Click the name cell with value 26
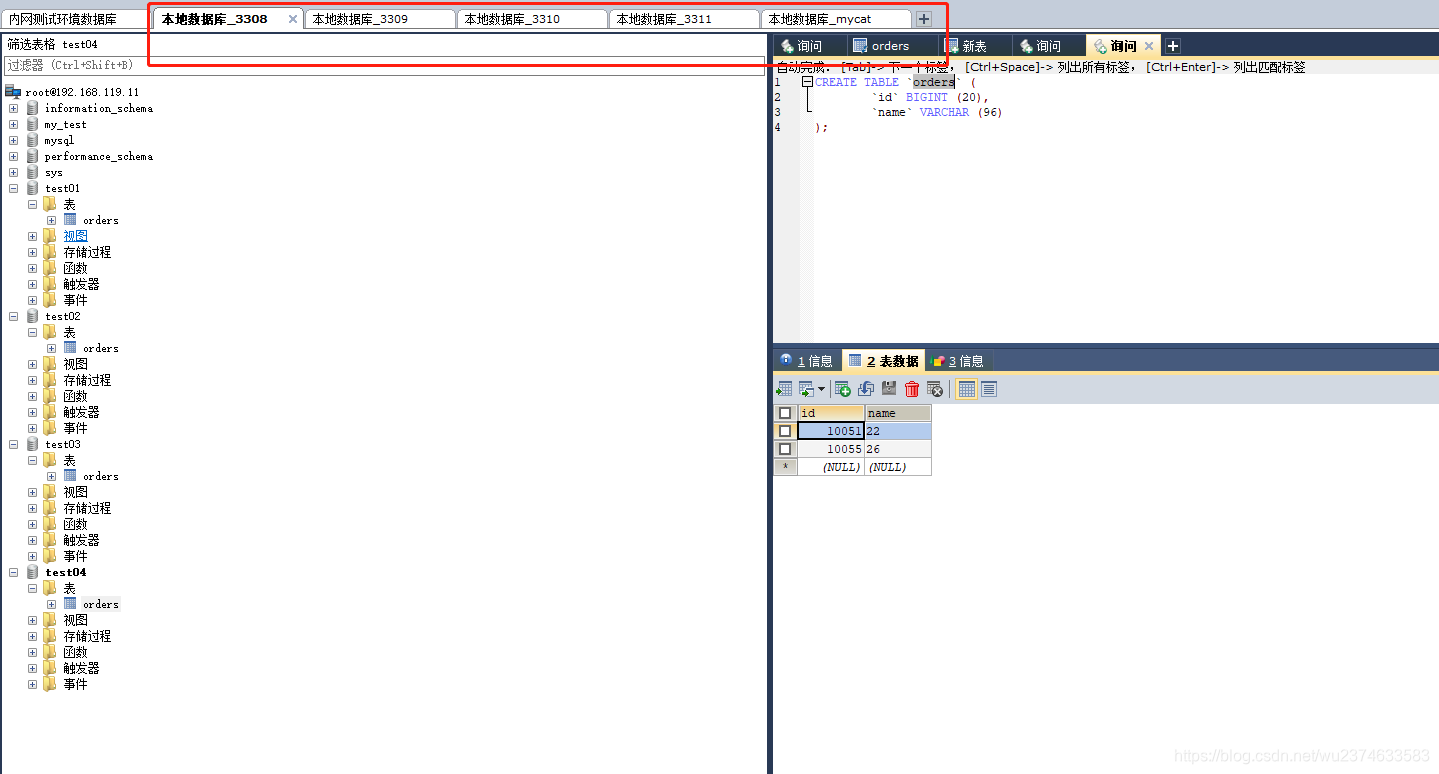 coord(898,449)
